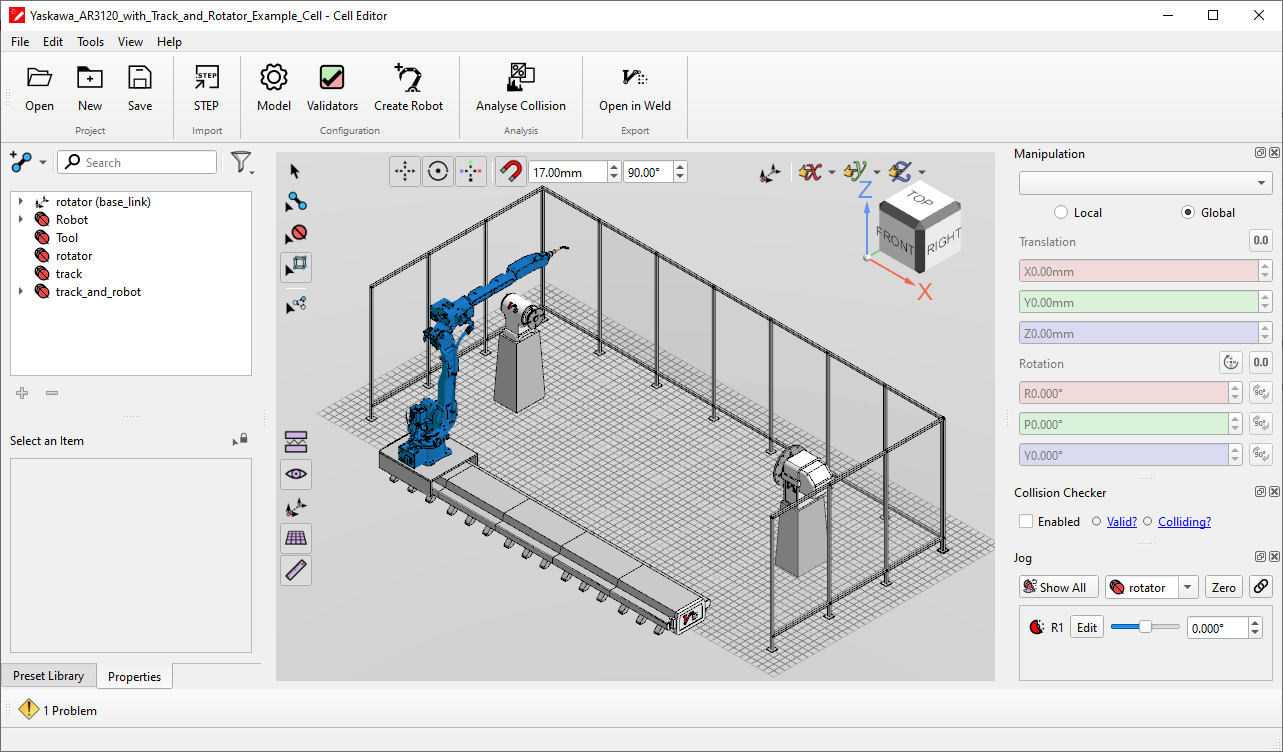Open the Manipulation target combo box
Image resolution: width=1283 pixels, height=752 pixels.
coord(1145,183)
